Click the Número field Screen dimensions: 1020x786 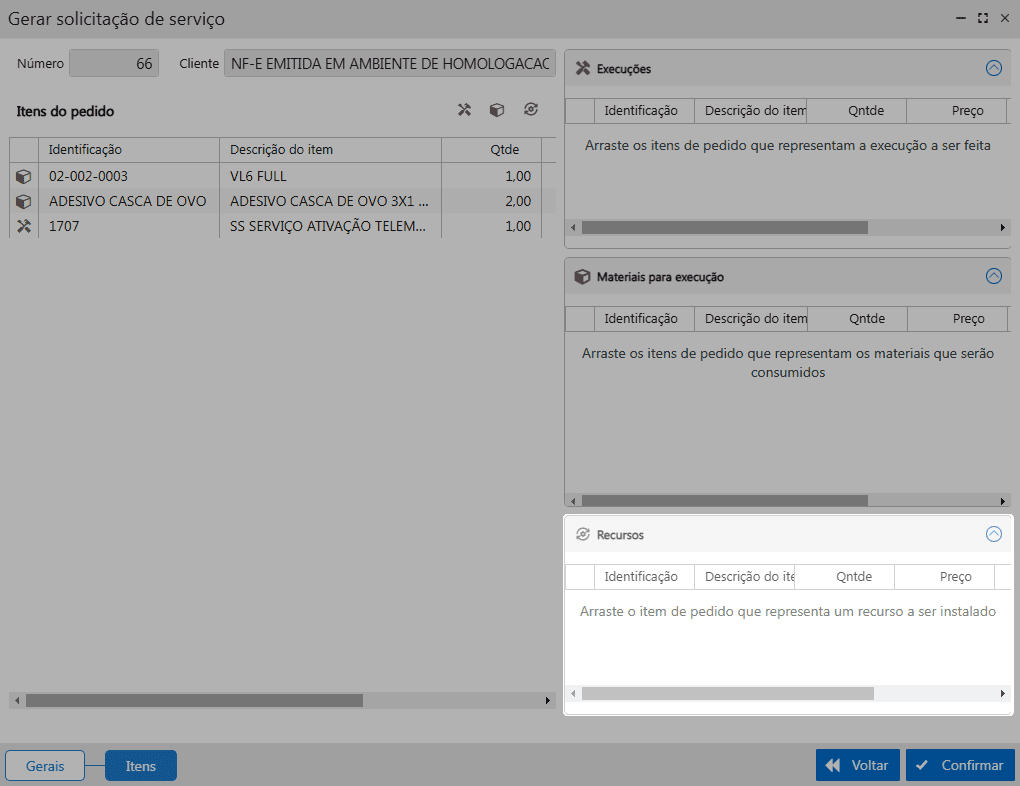coord(114,64)
